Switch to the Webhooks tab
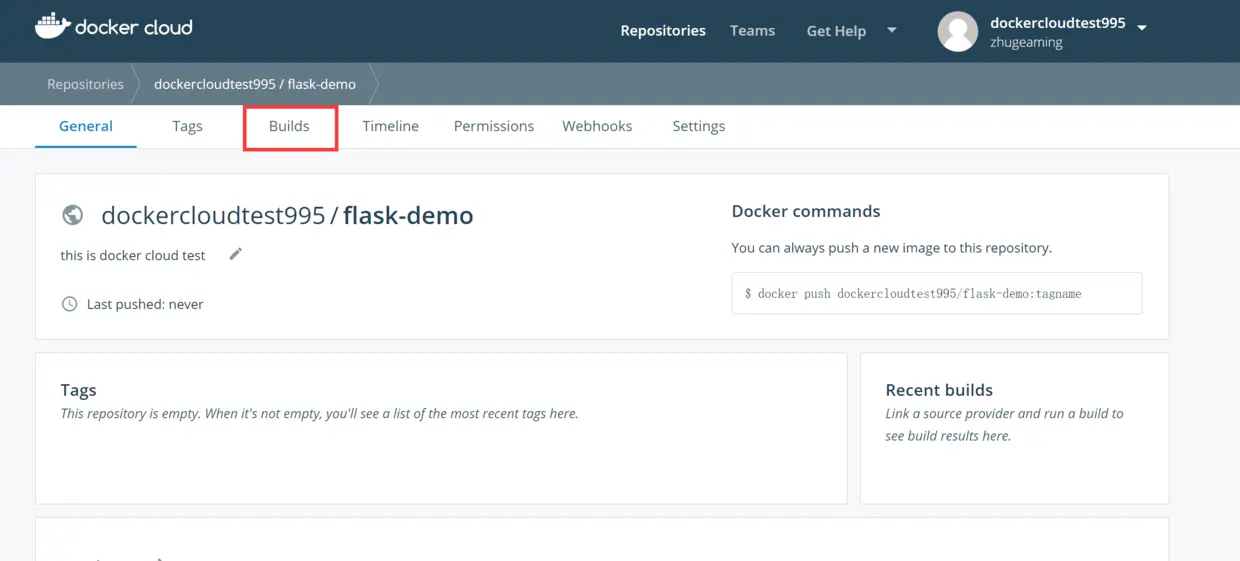The width and height of the screenshot is (1240, 561). 597,126
